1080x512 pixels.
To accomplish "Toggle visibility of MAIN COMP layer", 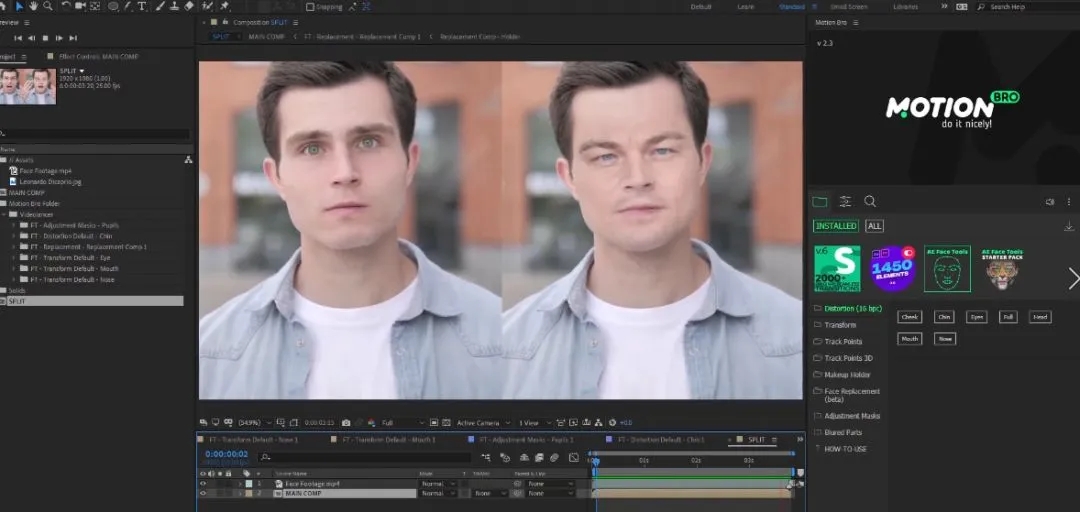I will pos(203,493).
